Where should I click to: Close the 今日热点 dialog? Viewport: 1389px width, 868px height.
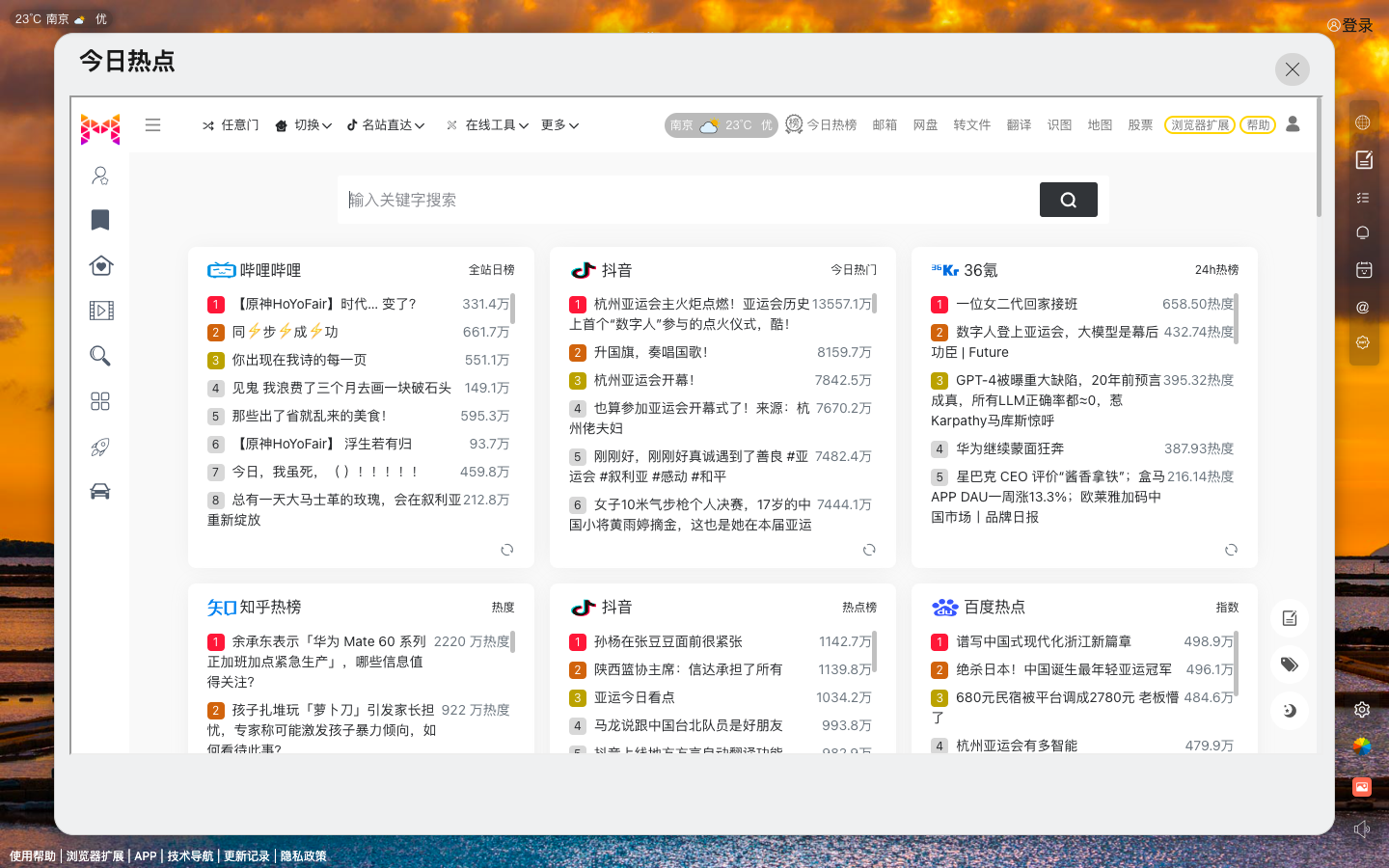click(1293, 69)
